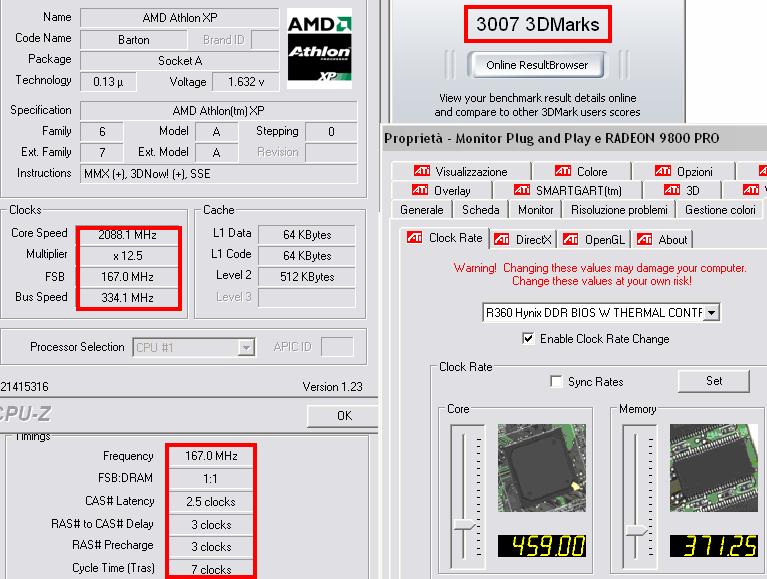
Task: Click the AMD Athlon XP logo image
Action: click(319, 48)
